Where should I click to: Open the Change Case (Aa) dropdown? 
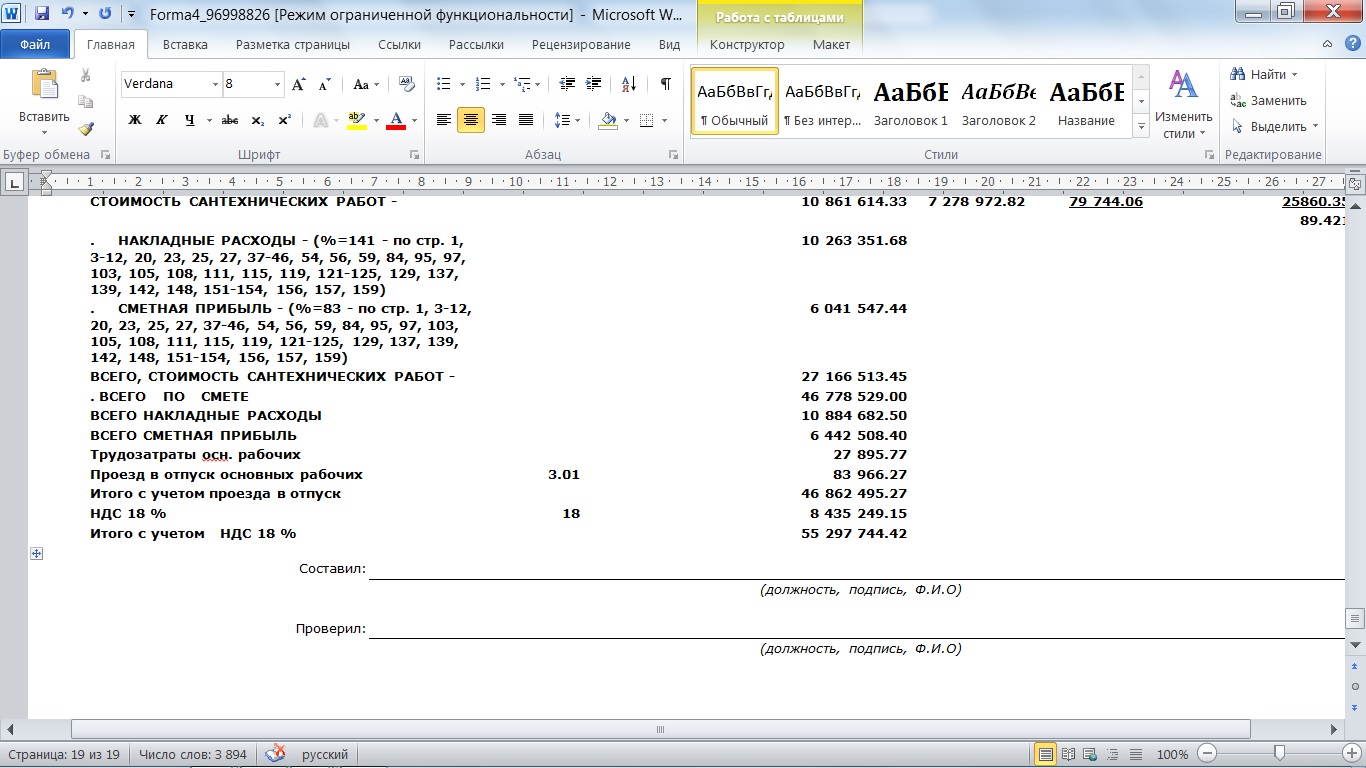366,84
